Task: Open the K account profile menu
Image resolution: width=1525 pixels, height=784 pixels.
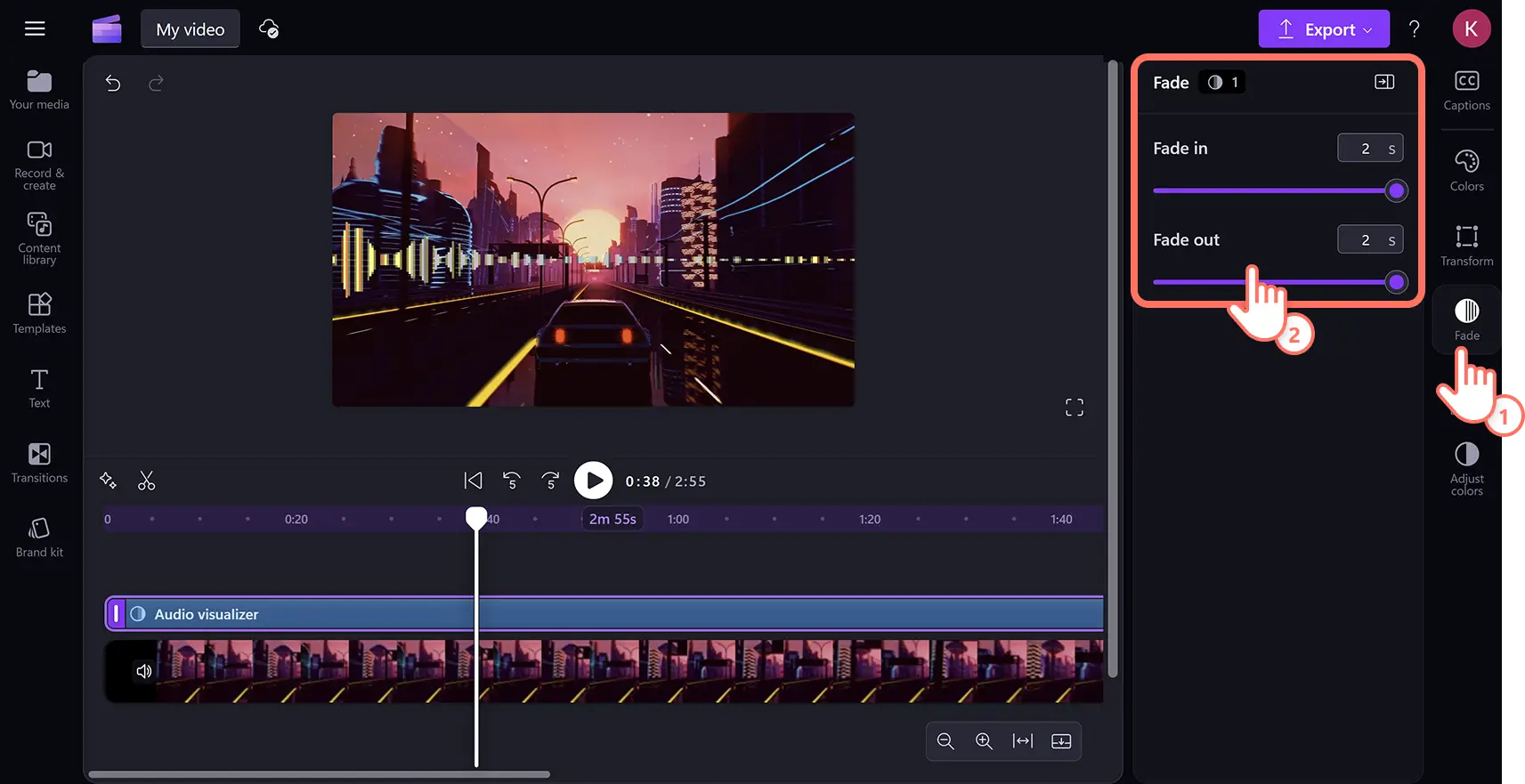Action: pyautogui.click(x=1471, y=29)
